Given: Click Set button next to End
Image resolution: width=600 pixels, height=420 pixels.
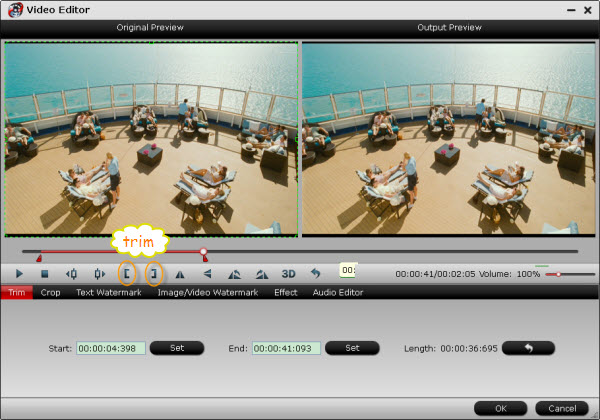Looking at the screenshot, I should coord(352,348).
